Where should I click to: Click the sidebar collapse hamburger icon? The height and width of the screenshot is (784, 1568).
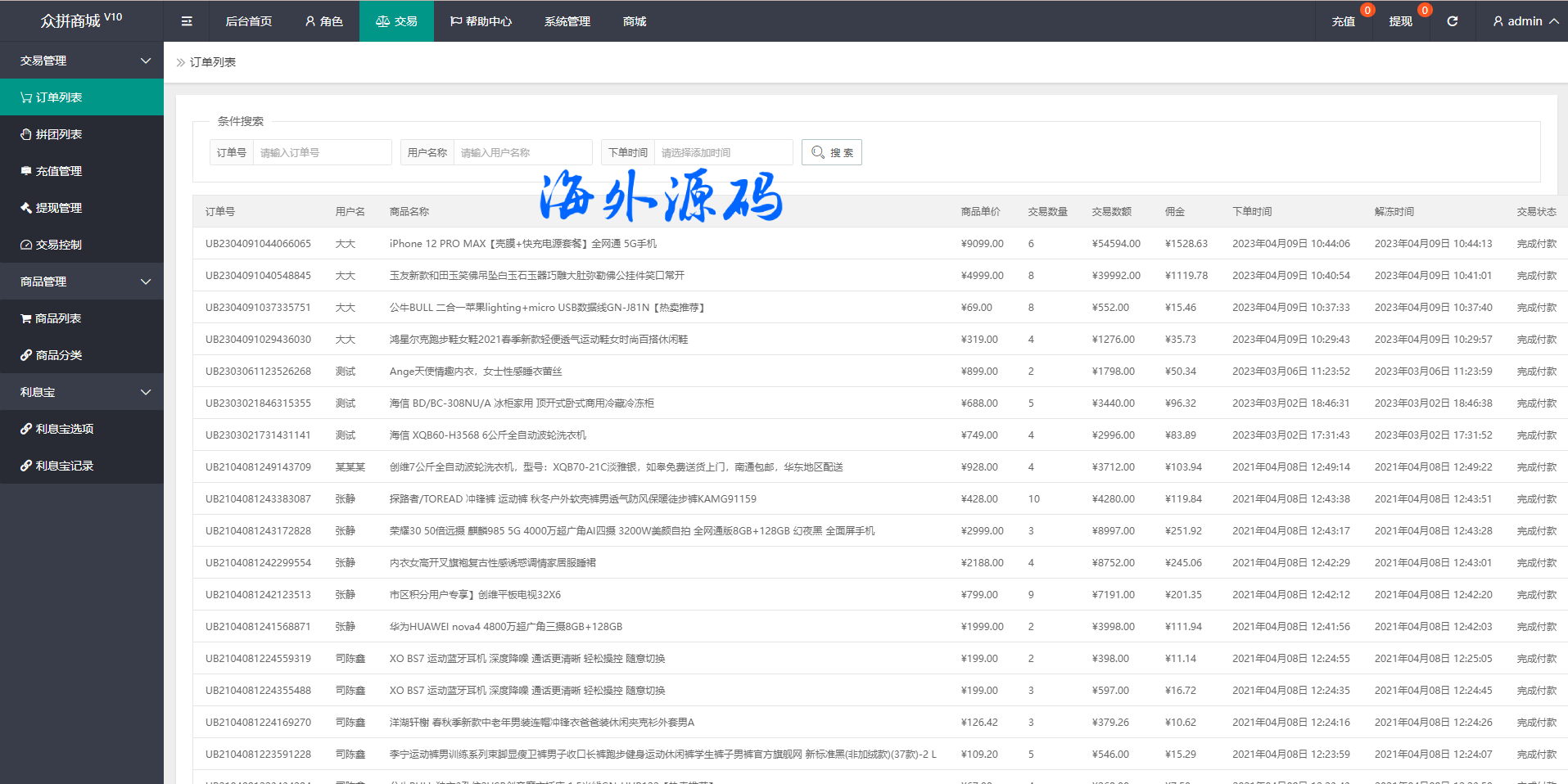coord(187,21)
